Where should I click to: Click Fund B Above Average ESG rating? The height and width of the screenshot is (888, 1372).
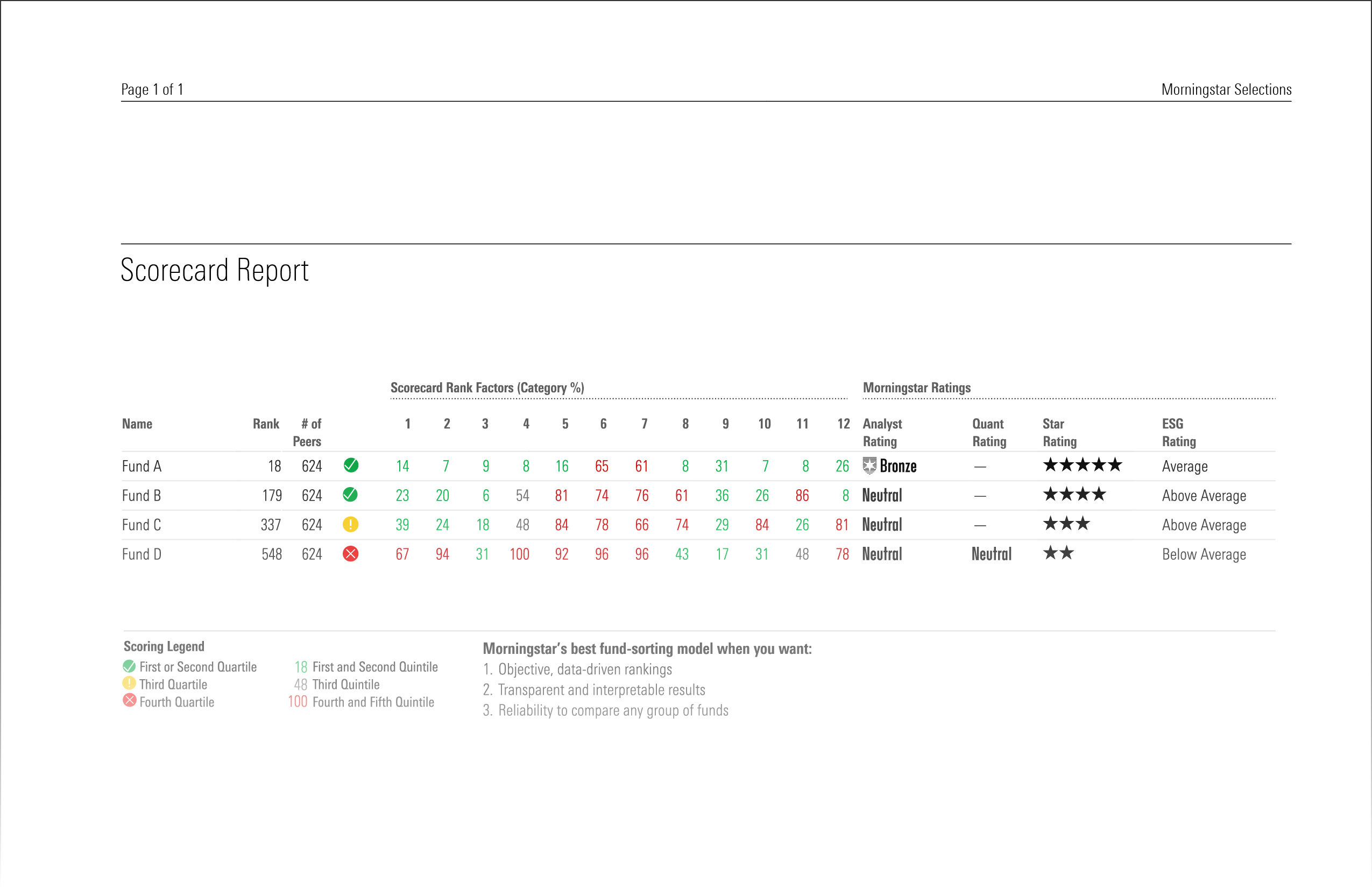tap(1204, 495)
